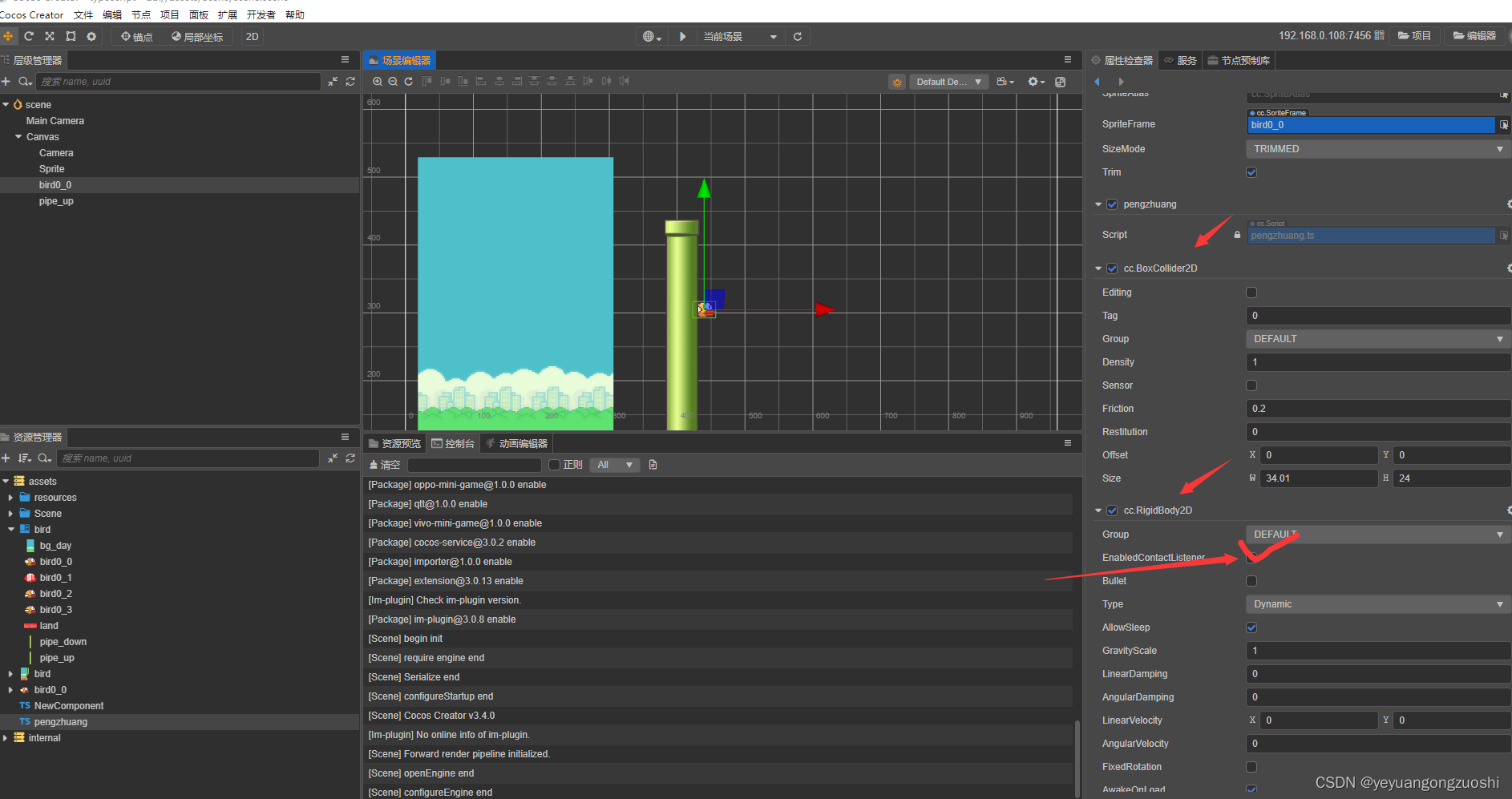Enable the Sensor checkbox
Viewport: 1512px width, 799px height.
(1251, 385)
